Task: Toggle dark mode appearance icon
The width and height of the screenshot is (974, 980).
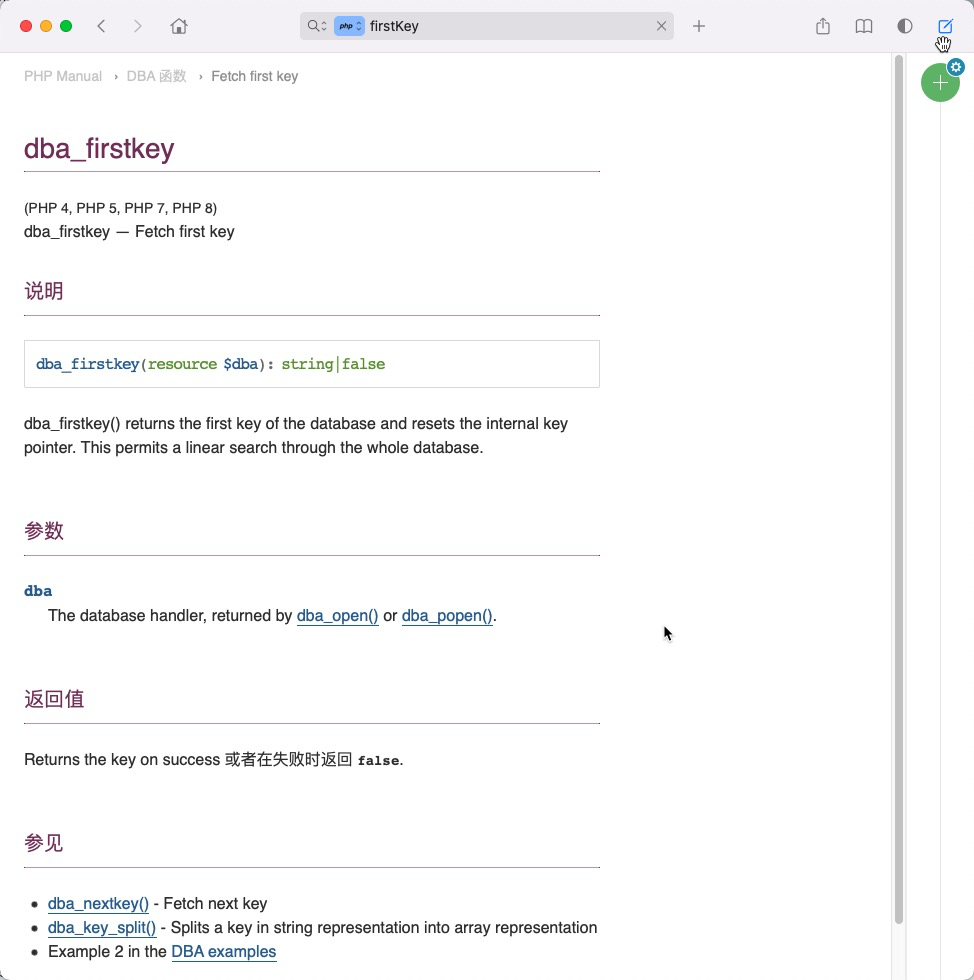Action: point(905,26)
